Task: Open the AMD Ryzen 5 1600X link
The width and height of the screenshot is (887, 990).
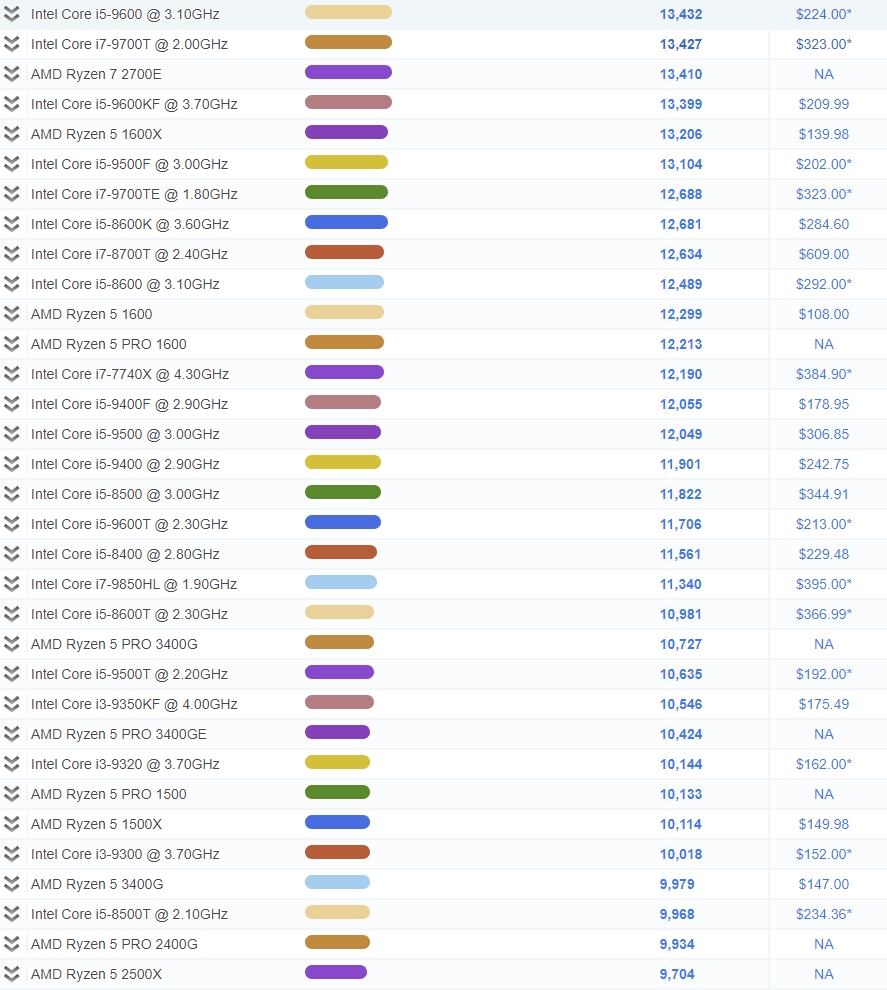Action: pos(97,134)
